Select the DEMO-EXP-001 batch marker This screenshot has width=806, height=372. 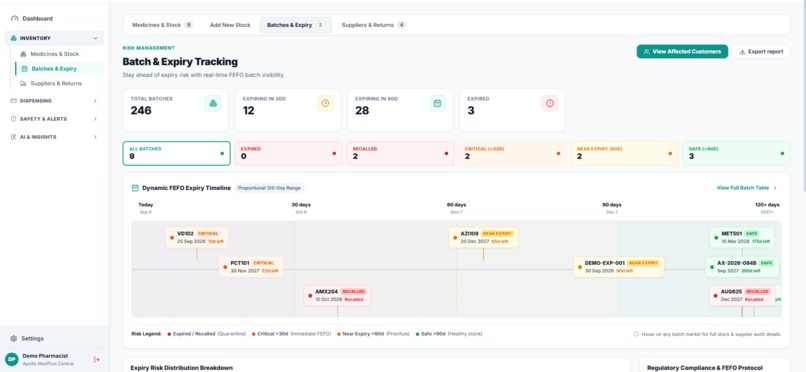pyautogui.click(x=618, y=267)
